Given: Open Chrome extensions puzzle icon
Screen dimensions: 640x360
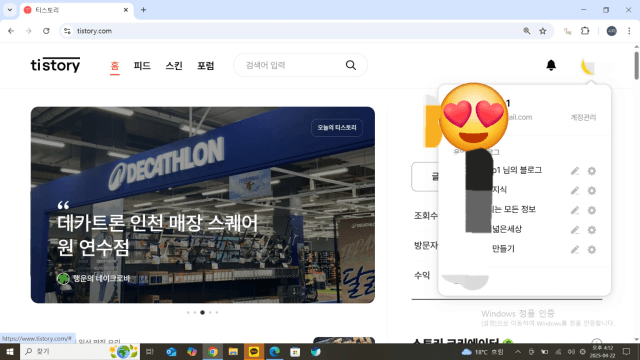Looking at the screenshot, I should [x=585, y=31].
